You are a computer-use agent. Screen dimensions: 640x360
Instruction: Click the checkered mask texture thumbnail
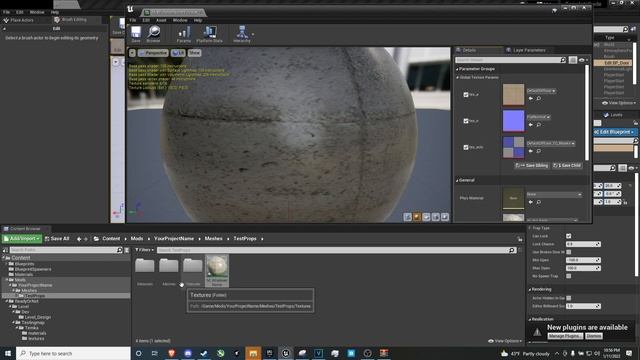[513, 147]
